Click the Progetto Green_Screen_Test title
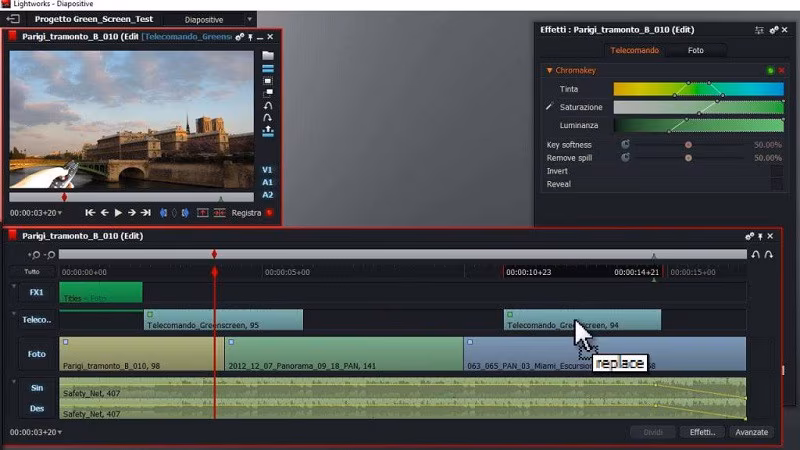The height and width of the screenshot is (450, 800). [94, 19]
